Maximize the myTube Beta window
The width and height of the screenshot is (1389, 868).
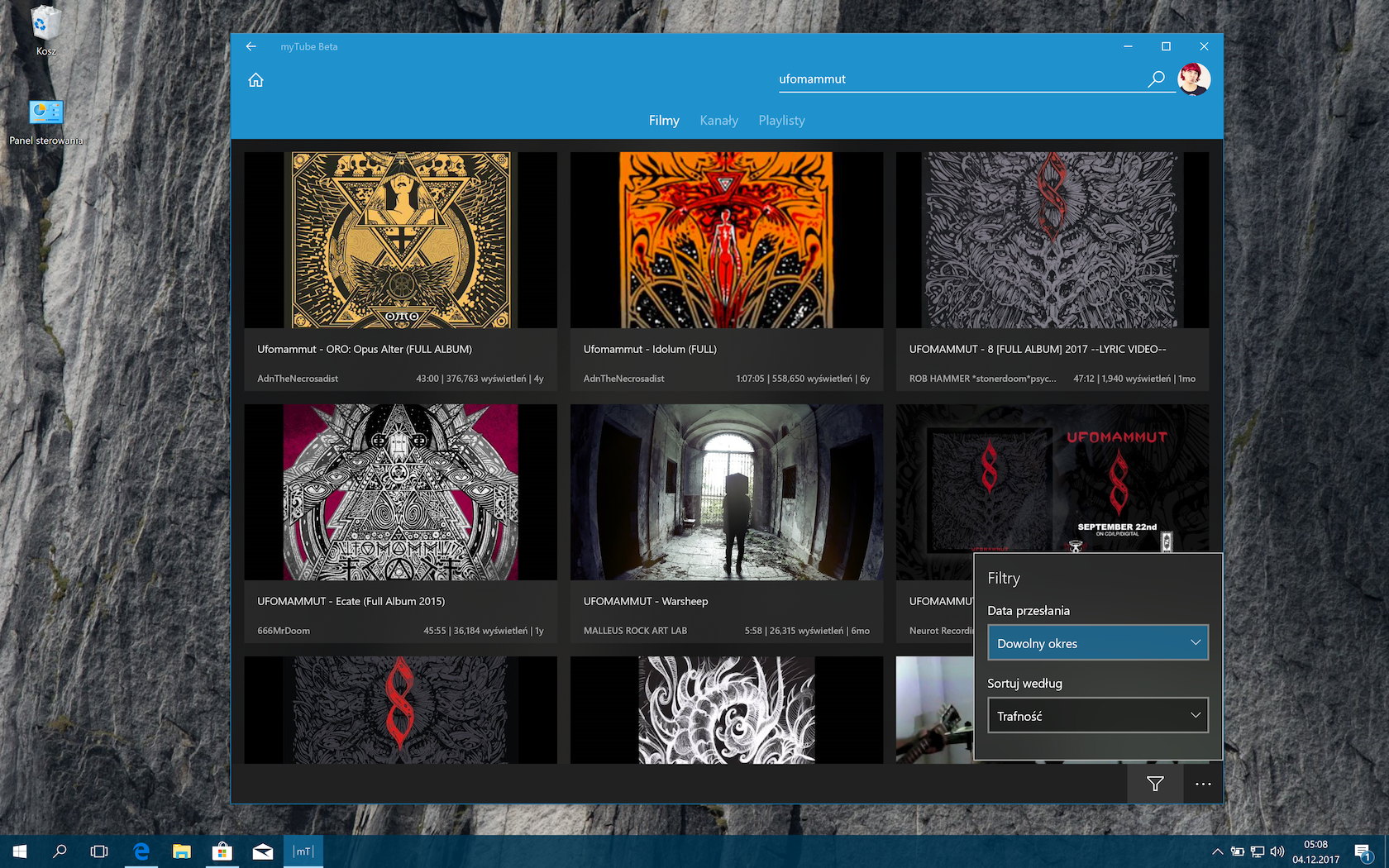coord(1166,46)
